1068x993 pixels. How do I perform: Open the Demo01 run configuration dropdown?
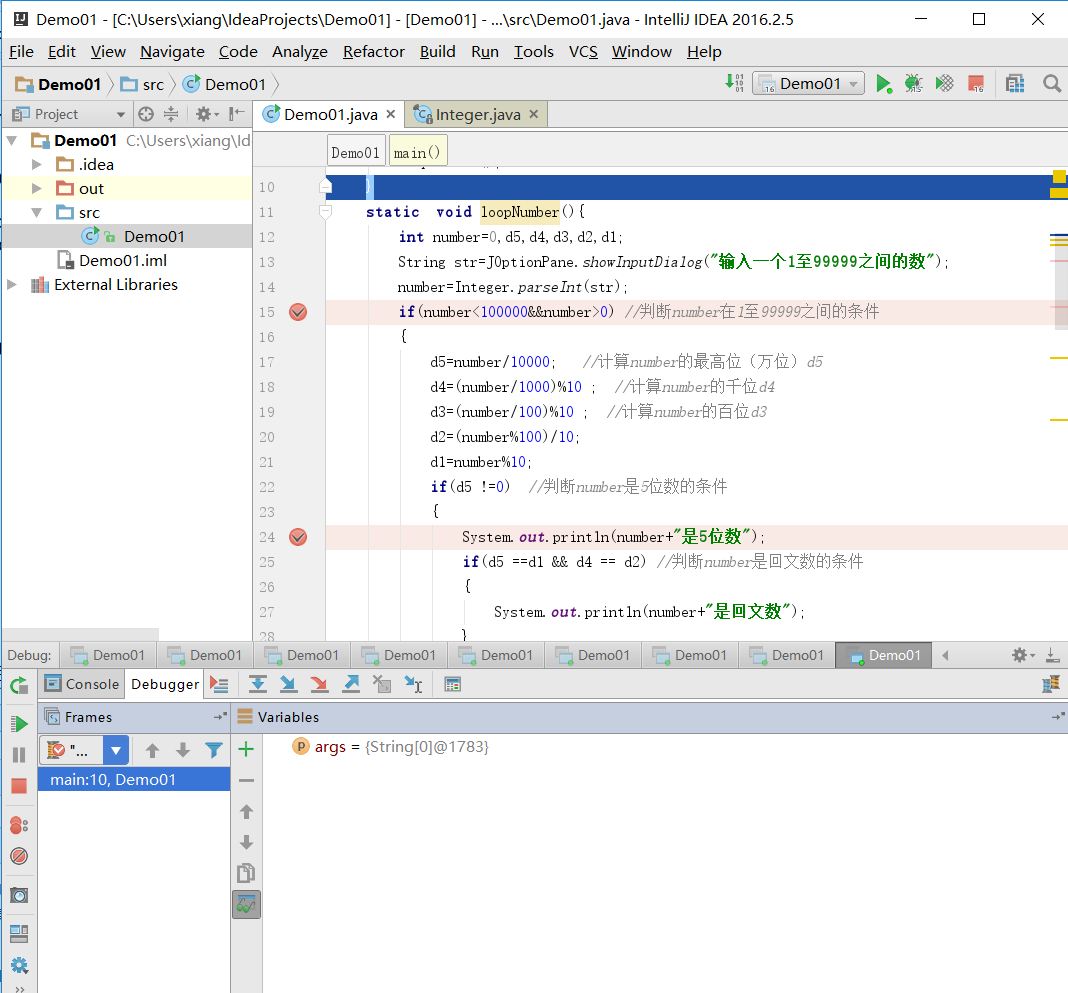808,84
